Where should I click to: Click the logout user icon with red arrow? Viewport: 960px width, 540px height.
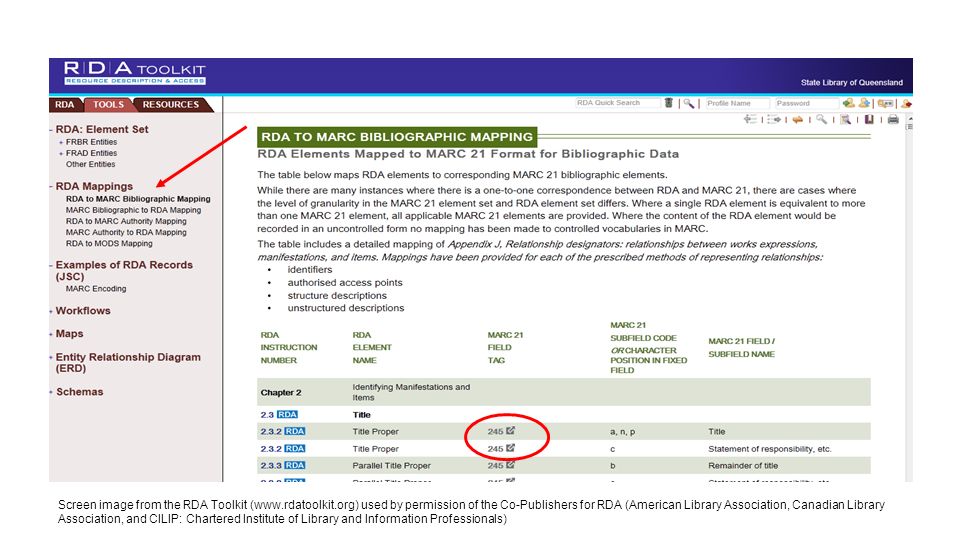(x=906, y=103)
